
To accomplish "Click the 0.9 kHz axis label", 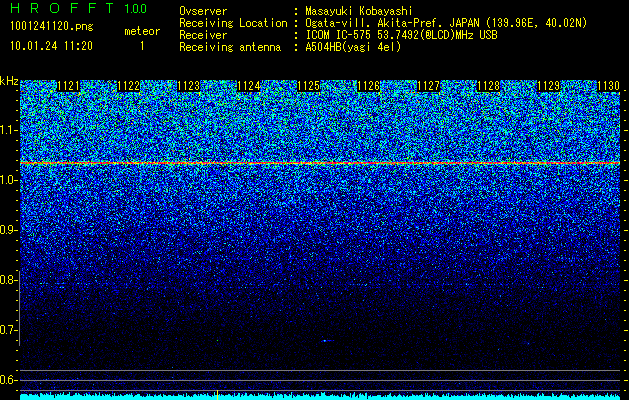I will (x=8, y=230).
